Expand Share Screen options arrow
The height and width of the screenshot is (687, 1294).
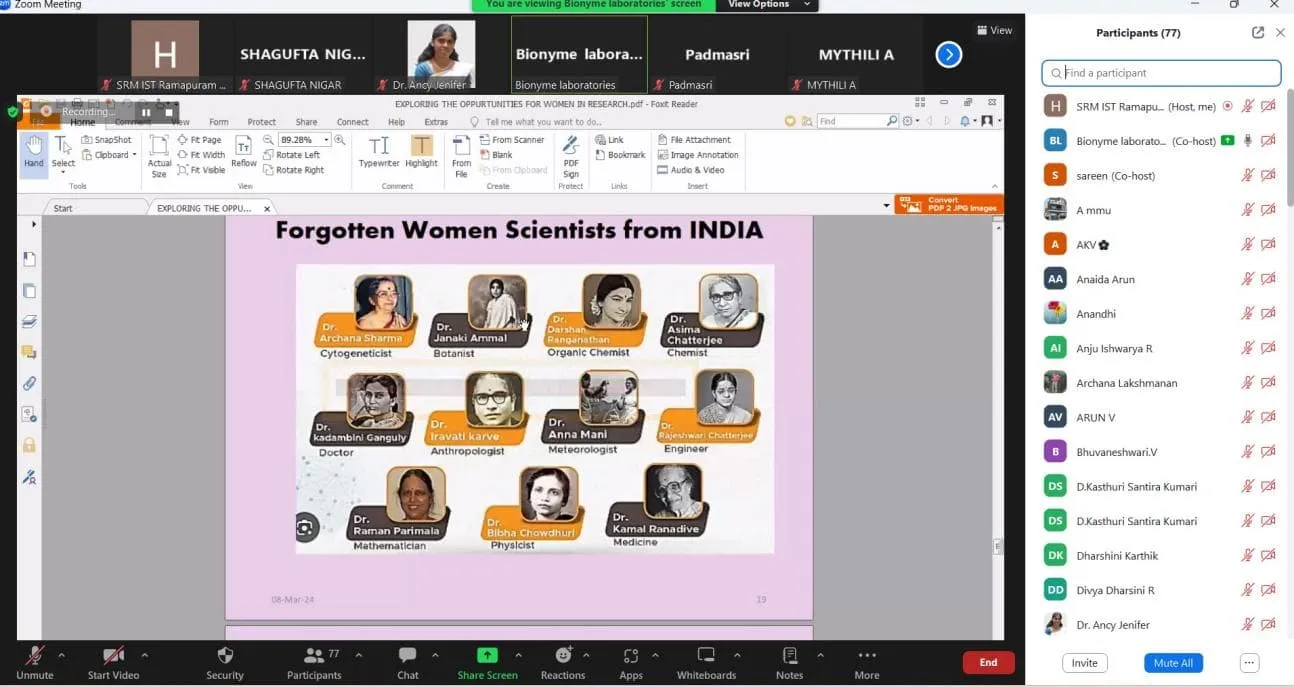coord(518,656)
